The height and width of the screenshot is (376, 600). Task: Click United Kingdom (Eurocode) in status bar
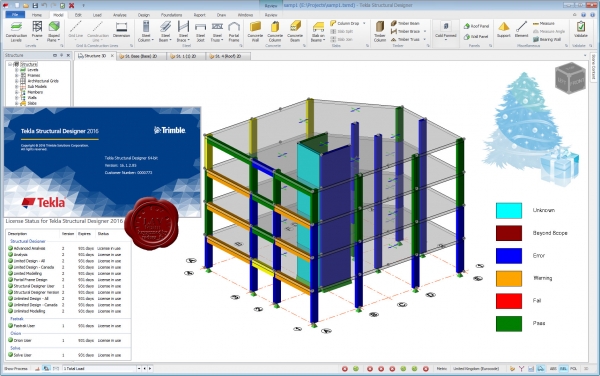[476, 369]
